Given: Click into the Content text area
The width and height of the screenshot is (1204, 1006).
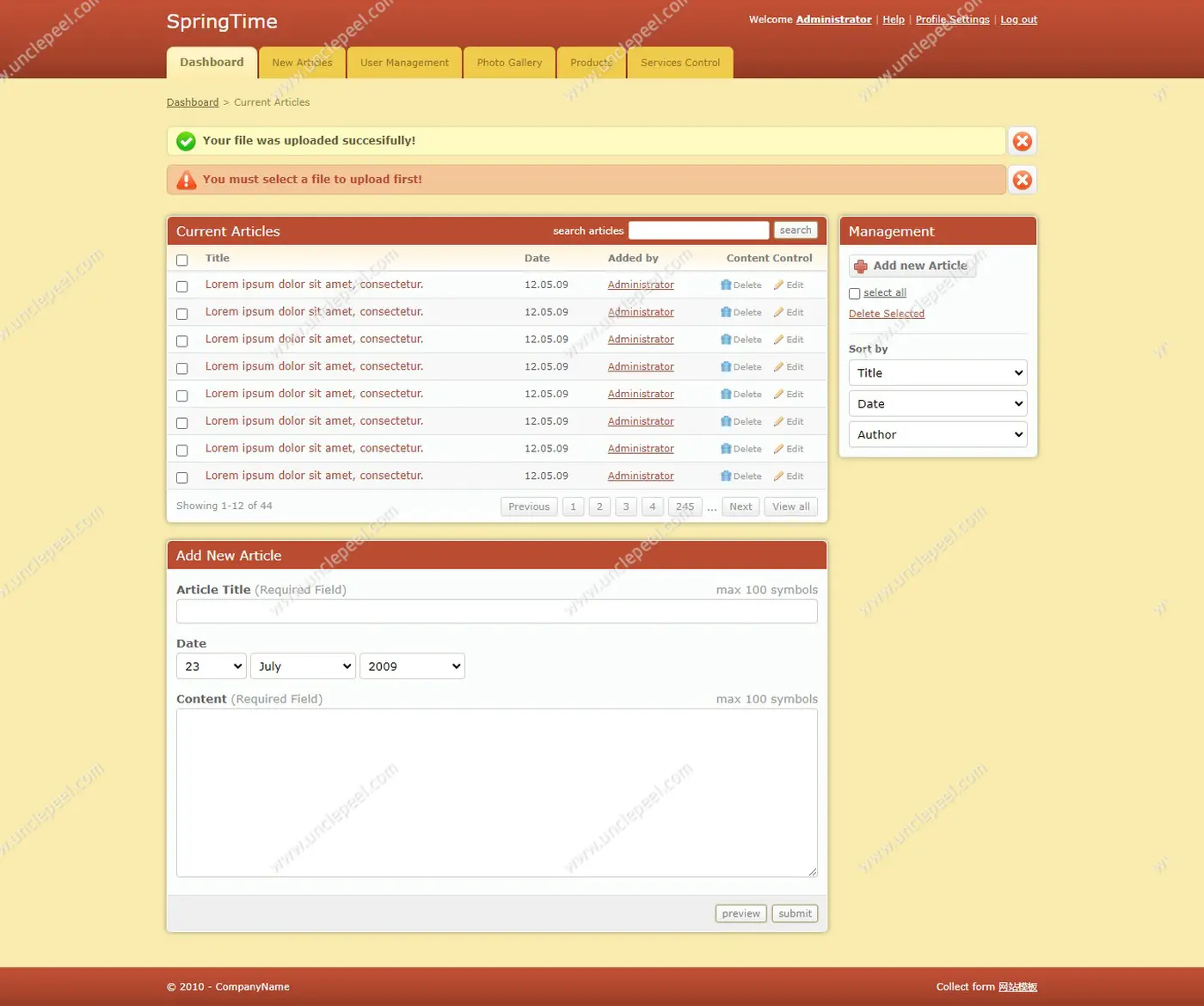Looking at the screenshot, I should click(x=497, y=793).
